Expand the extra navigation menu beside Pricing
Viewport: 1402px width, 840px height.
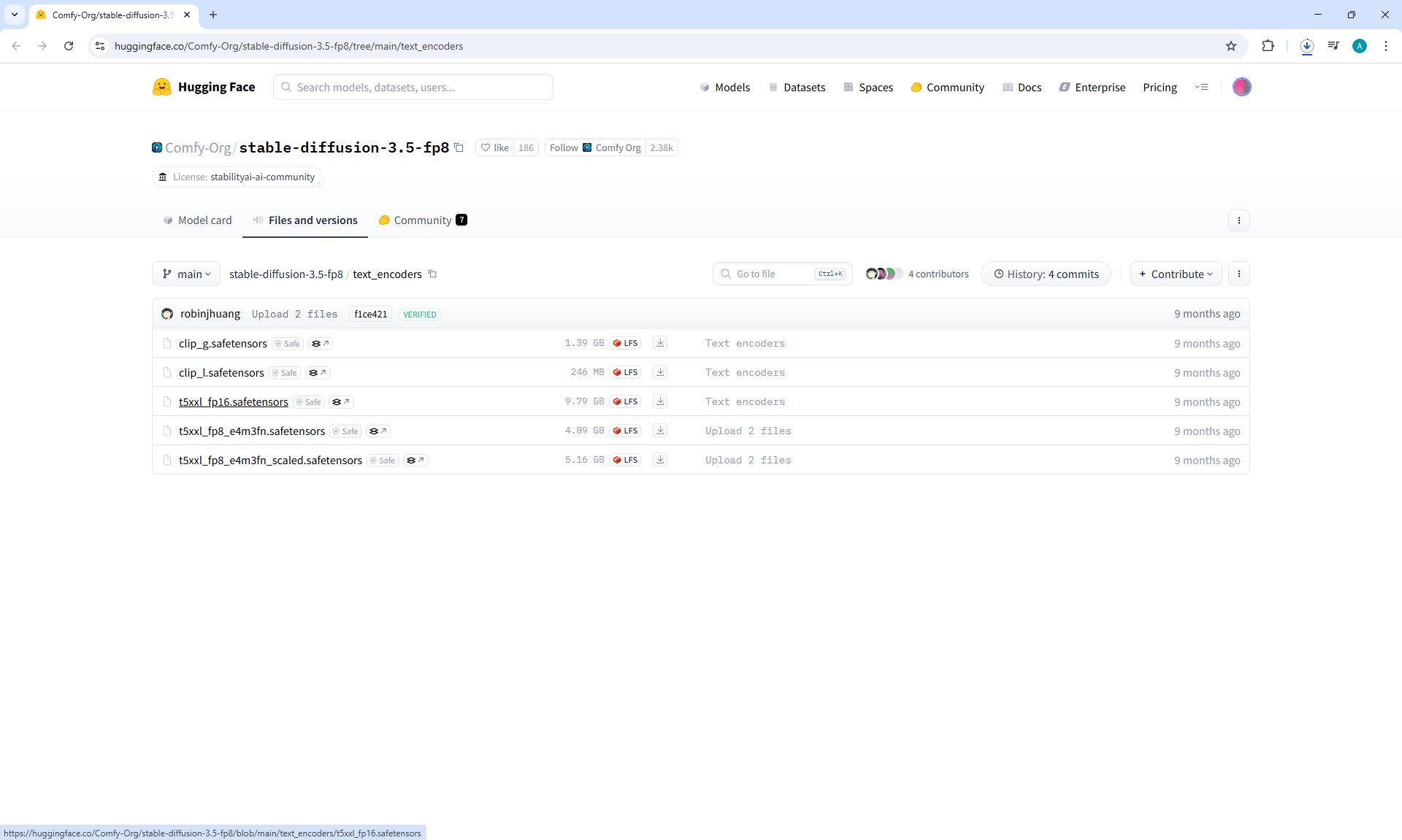1201,87
